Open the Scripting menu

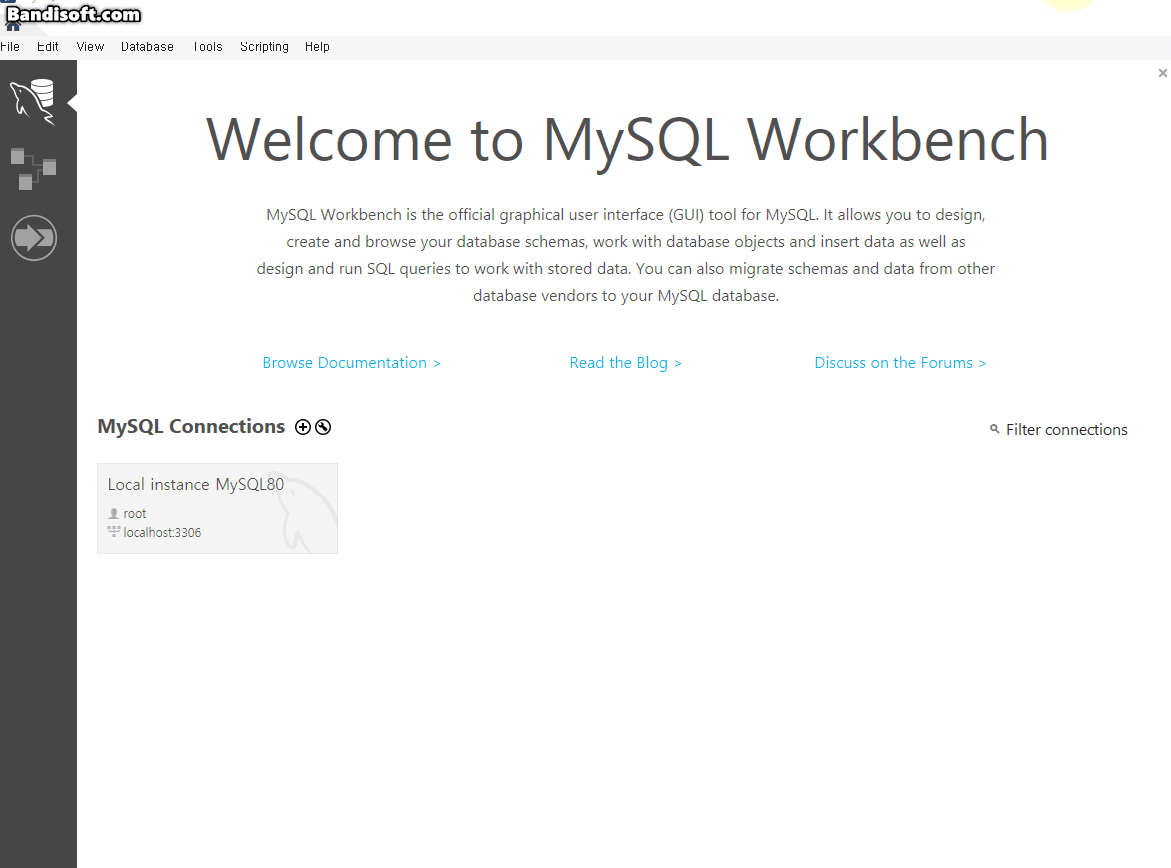[264, 46]
